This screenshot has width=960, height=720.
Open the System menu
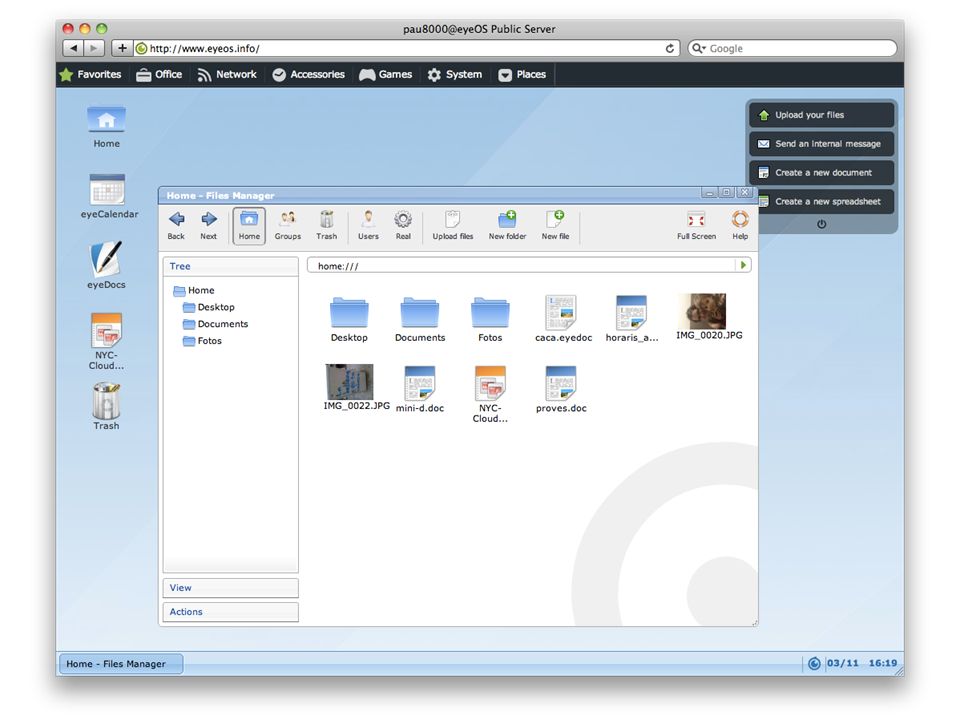click(x=455, y=75)
